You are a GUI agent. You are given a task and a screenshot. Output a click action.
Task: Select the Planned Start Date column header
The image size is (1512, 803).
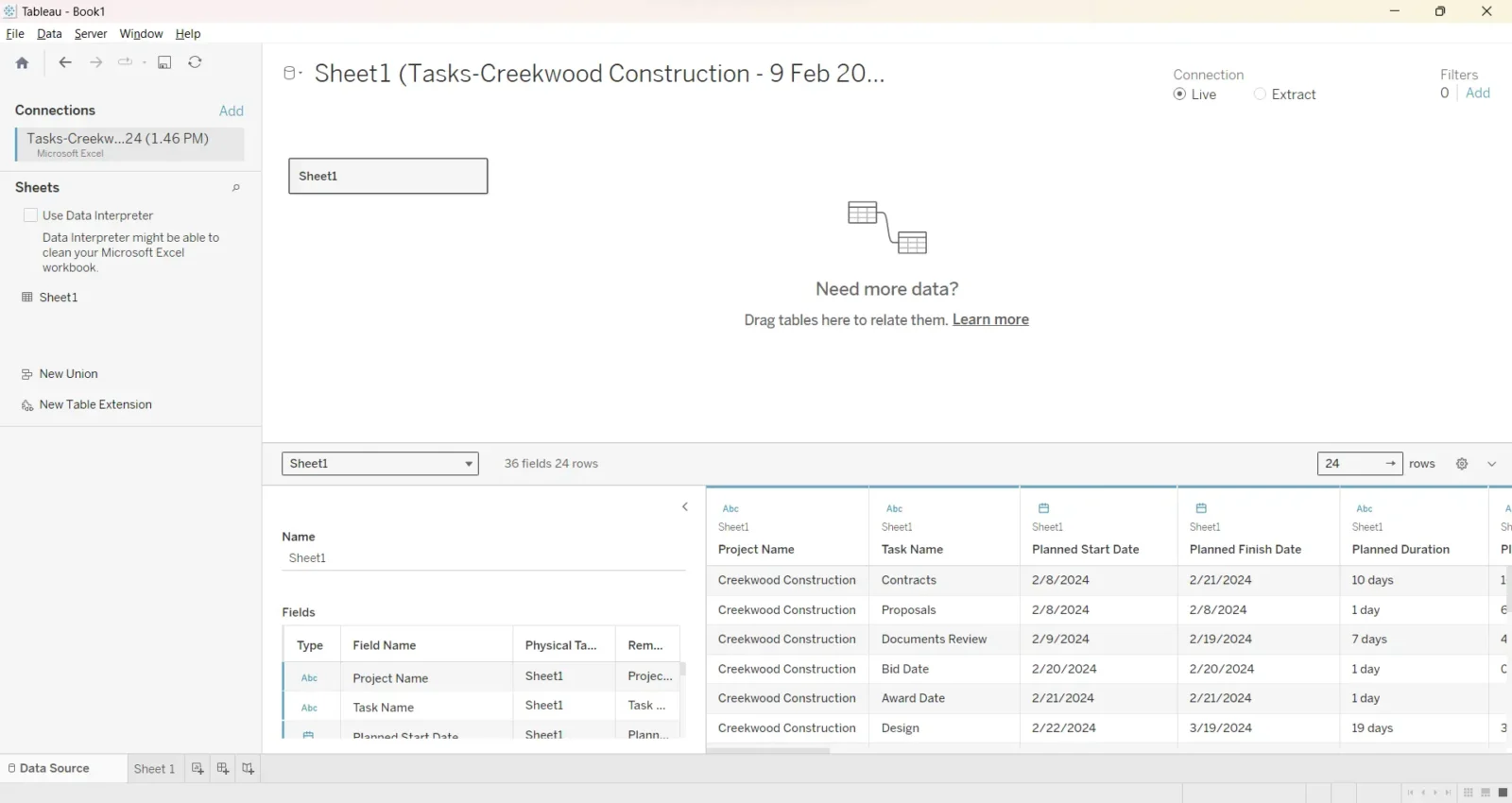1085,550
